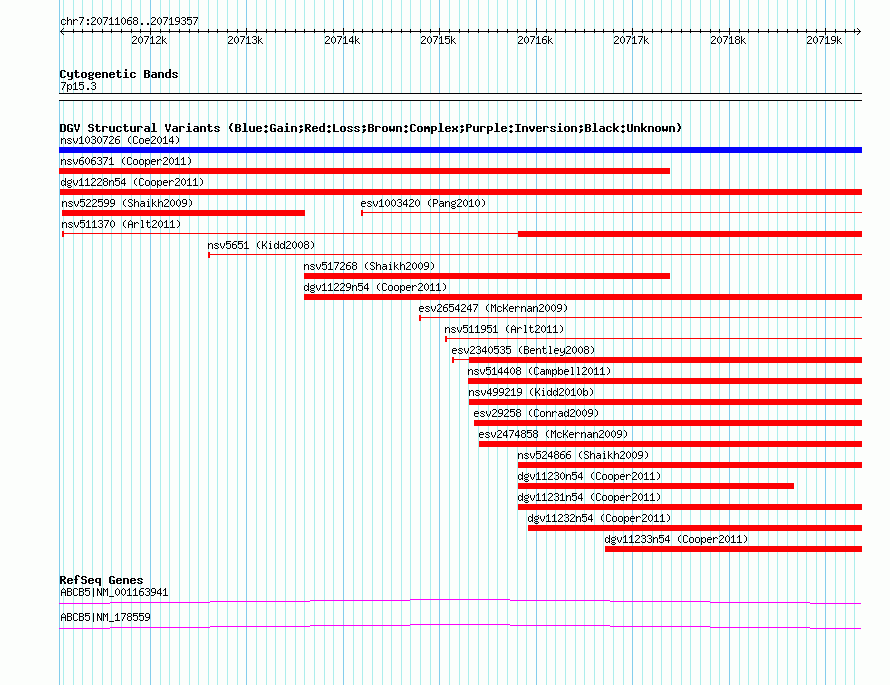Select the nsv514408 (Campbell2011) label

(539, 371)
